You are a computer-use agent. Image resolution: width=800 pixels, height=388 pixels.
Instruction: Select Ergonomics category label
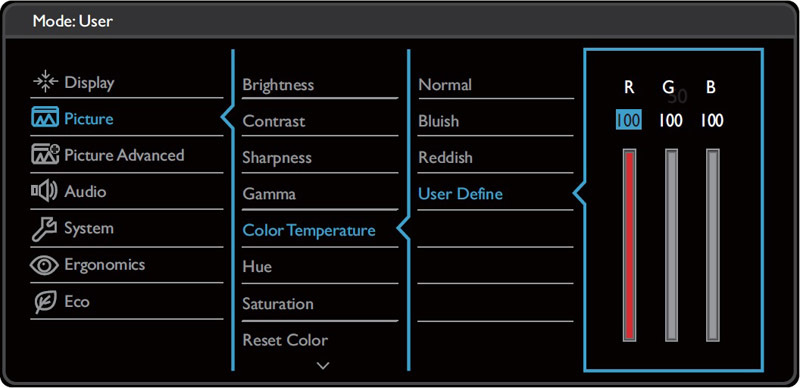[105, 265]
